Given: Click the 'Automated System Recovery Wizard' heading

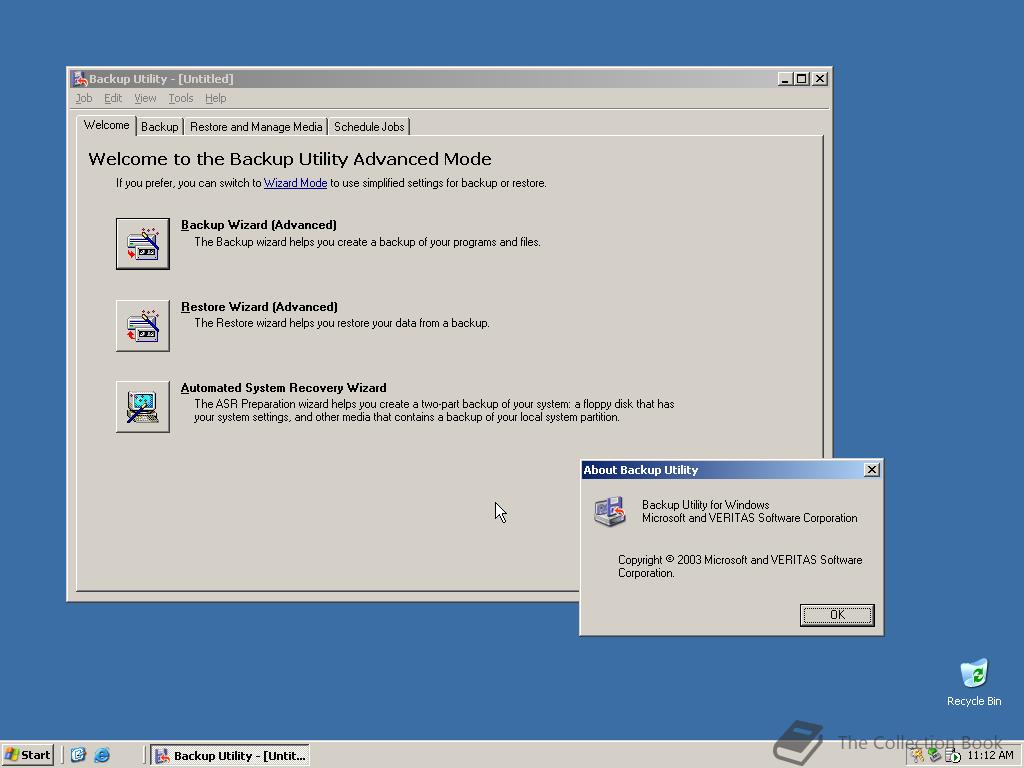Looking at the screenshot, I should 283,388.
